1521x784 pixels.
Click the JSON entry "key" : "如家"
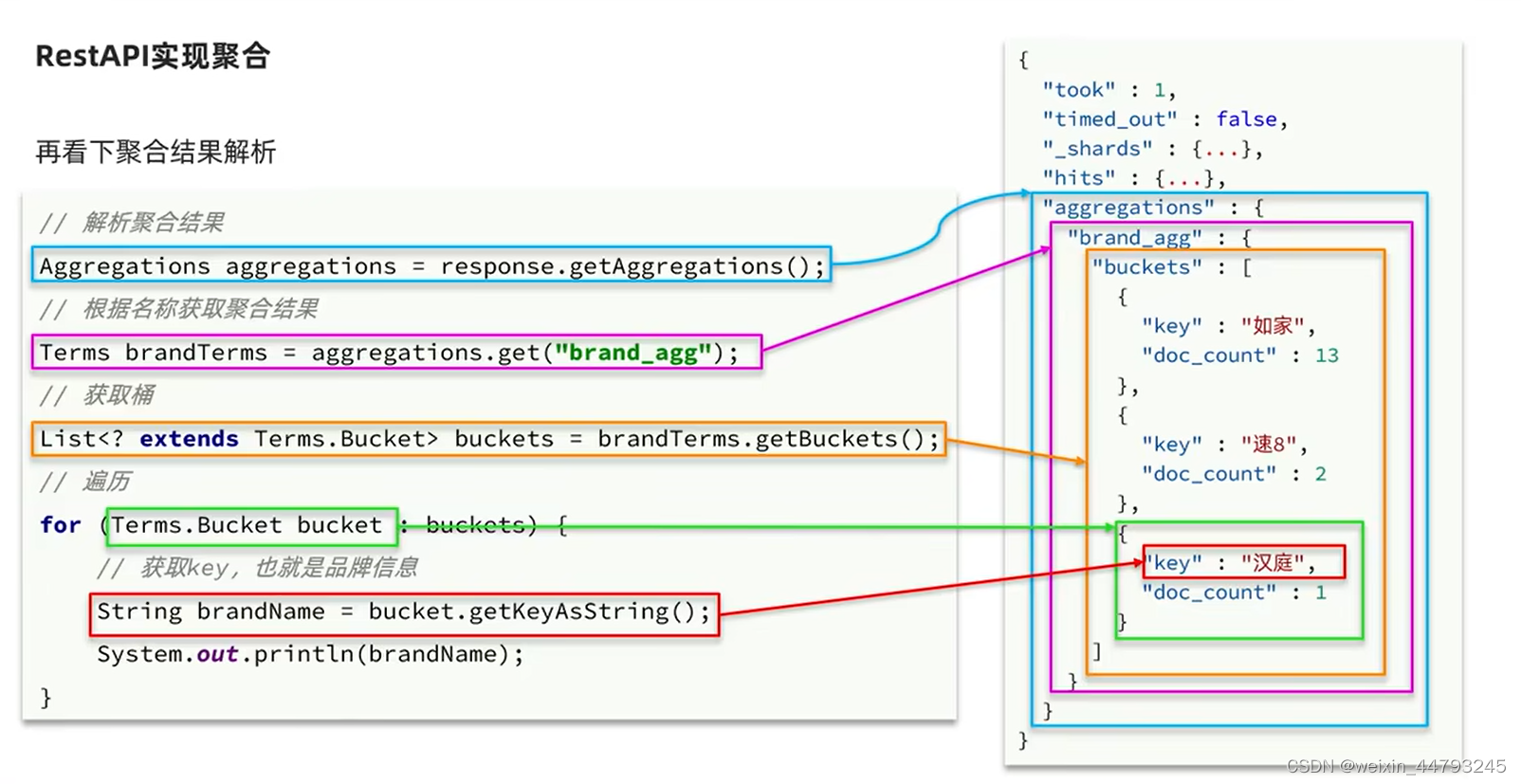tap(1228, 326)
